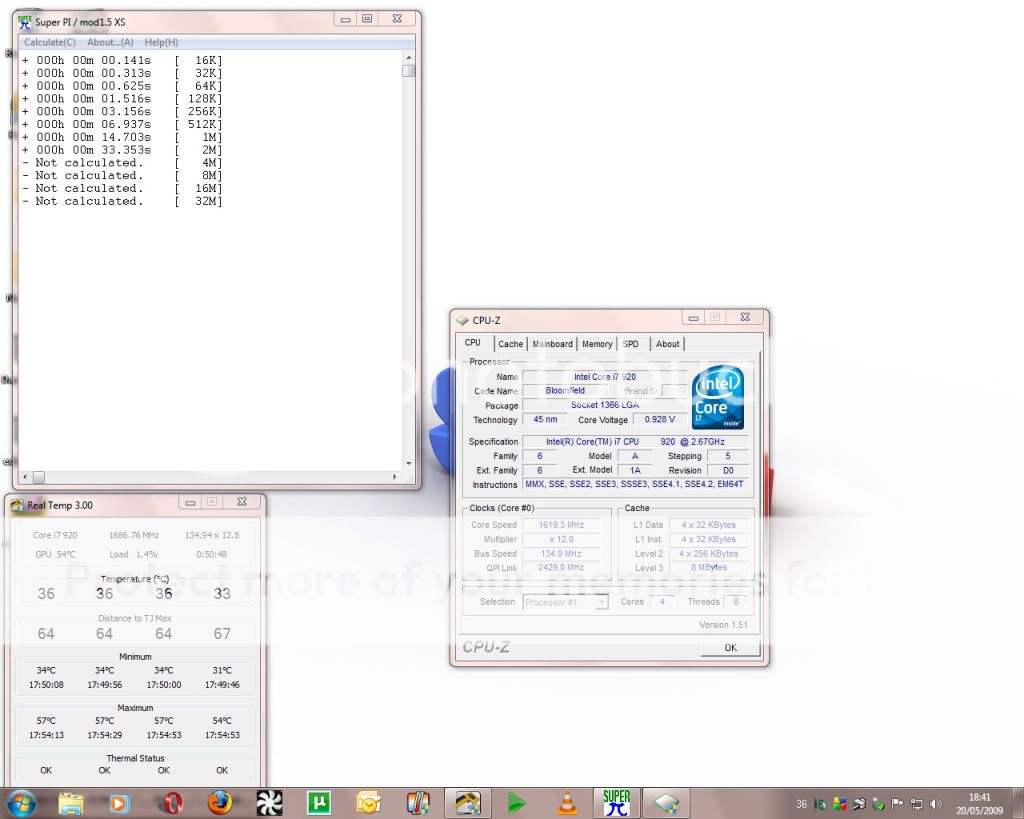Expand the Processor #1 selection dropdown

pos(601,602)
